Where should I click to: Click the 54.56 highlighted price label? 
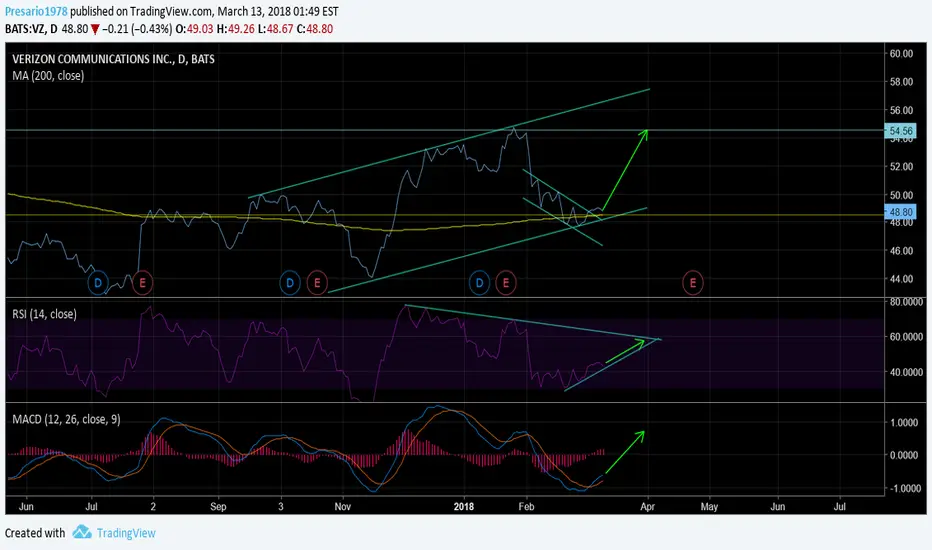click(900, 131)
